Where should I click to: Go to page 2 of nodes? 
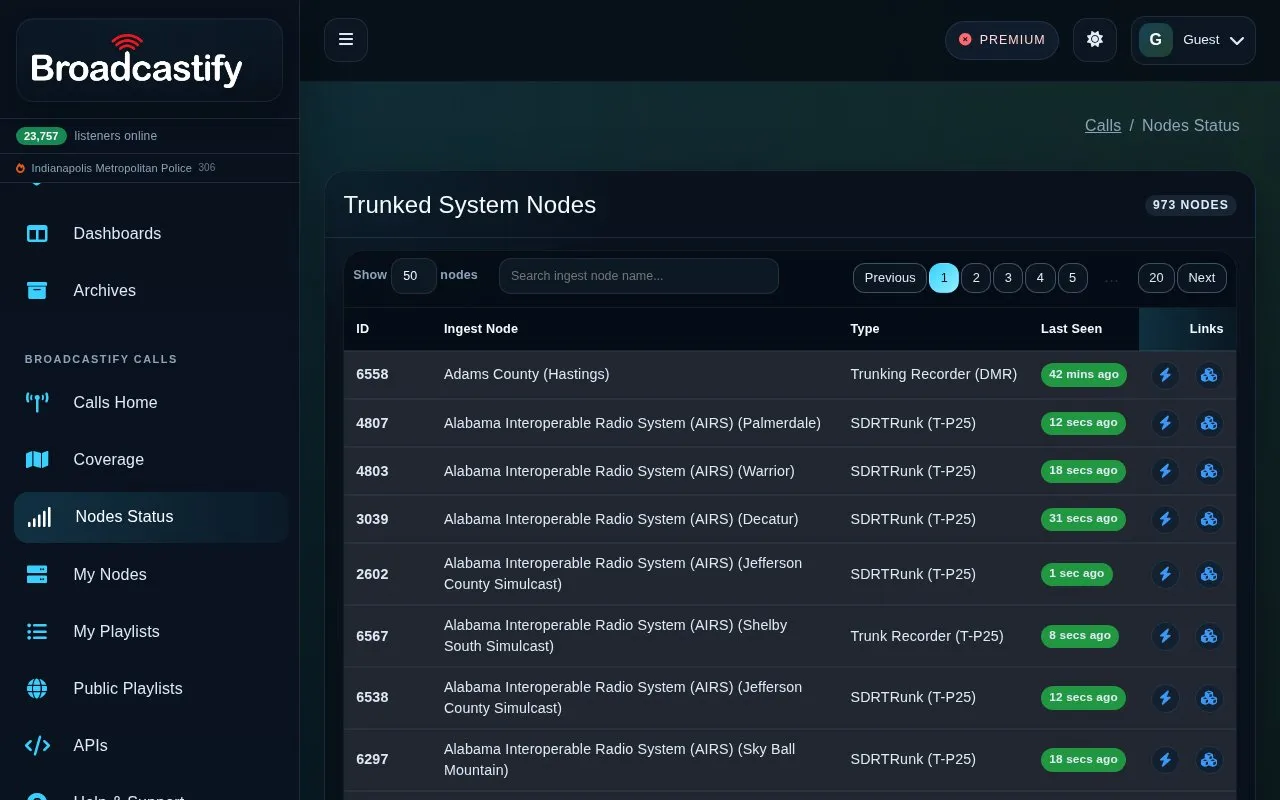tap(976, 278)
